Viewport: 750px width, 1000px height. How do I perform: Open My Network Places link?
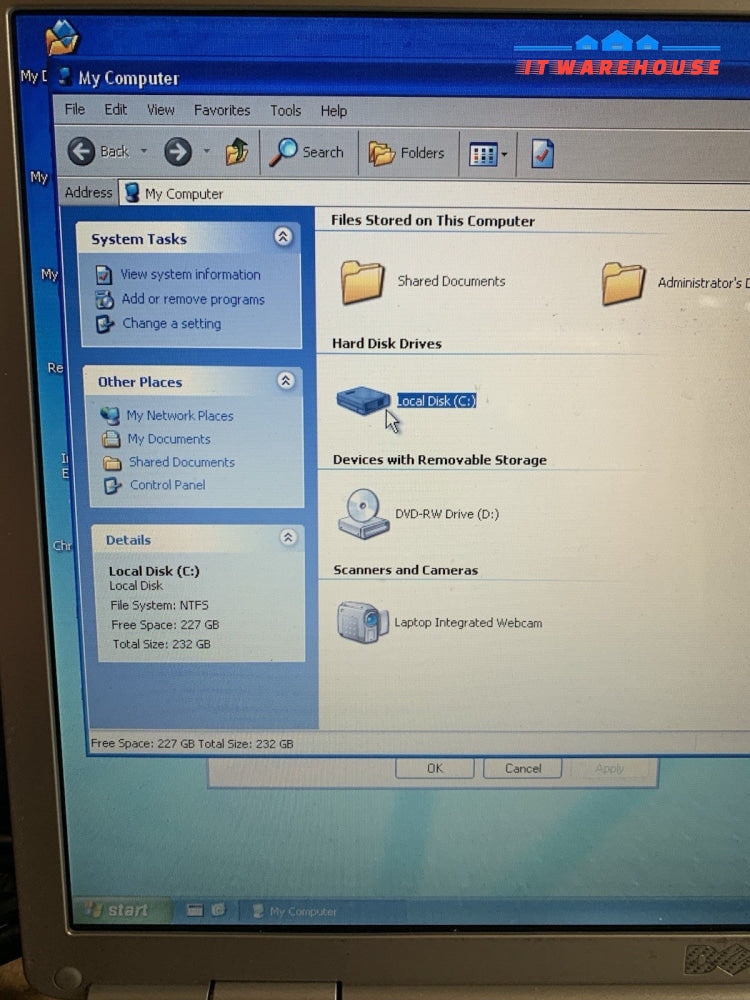[179, 415]
